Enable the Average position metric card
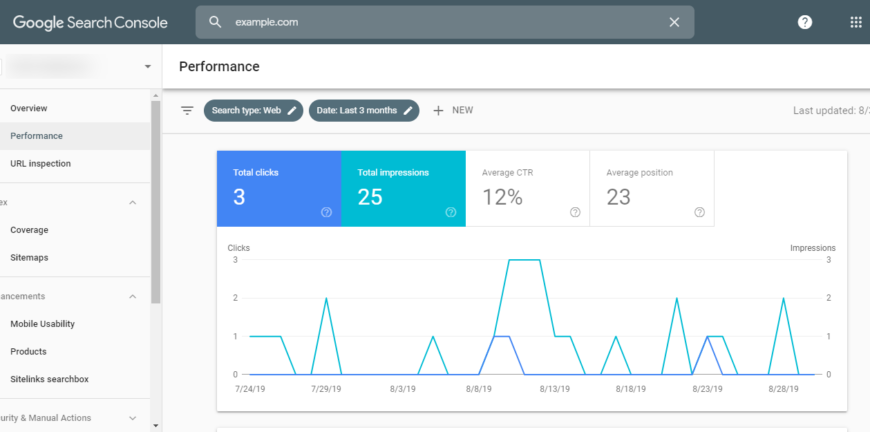 652,189
